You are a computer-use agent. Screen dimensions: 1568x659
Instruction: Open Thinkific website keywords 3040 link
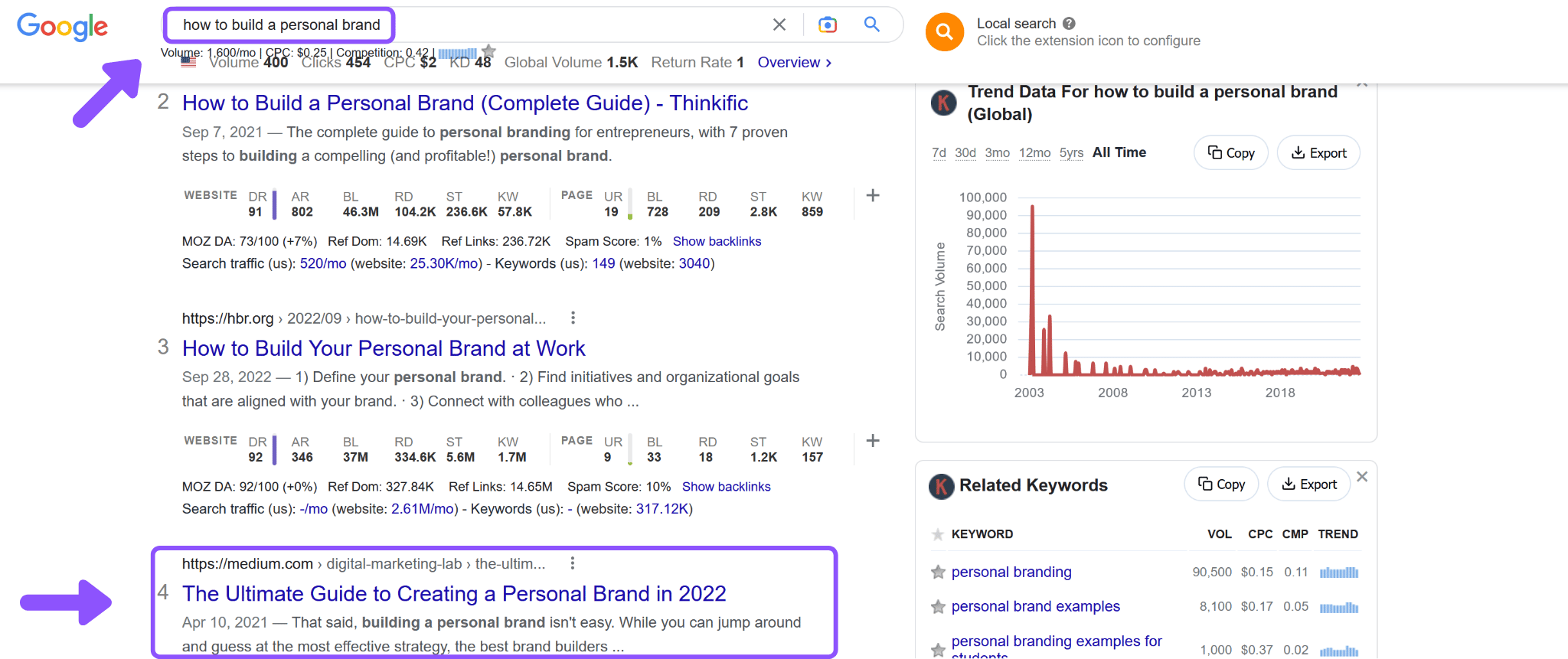click(694, 263)
